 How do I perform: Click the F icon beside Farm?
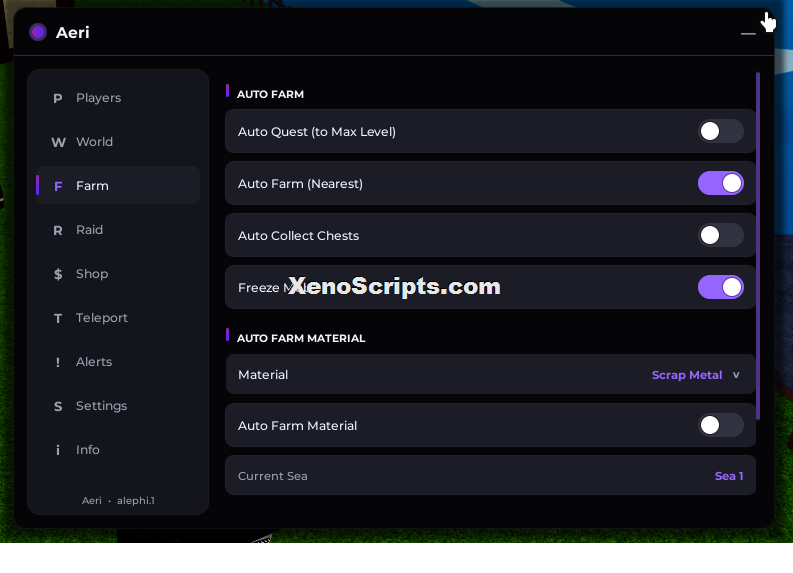pos(58,186)
